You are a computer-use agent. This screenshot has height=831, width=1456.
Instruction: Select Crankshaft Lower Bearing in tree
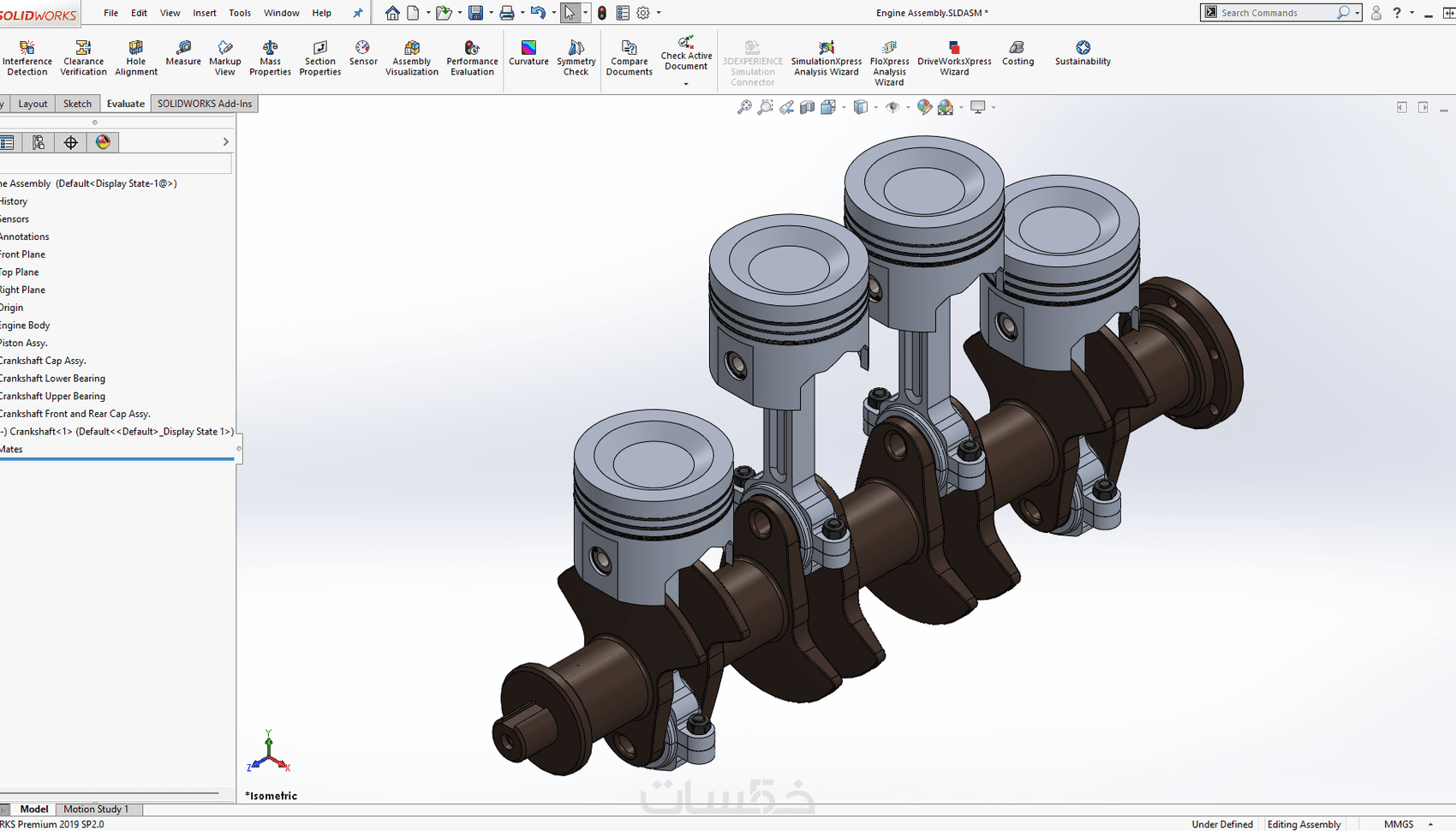pyautogui.click(x=52, y=379)
